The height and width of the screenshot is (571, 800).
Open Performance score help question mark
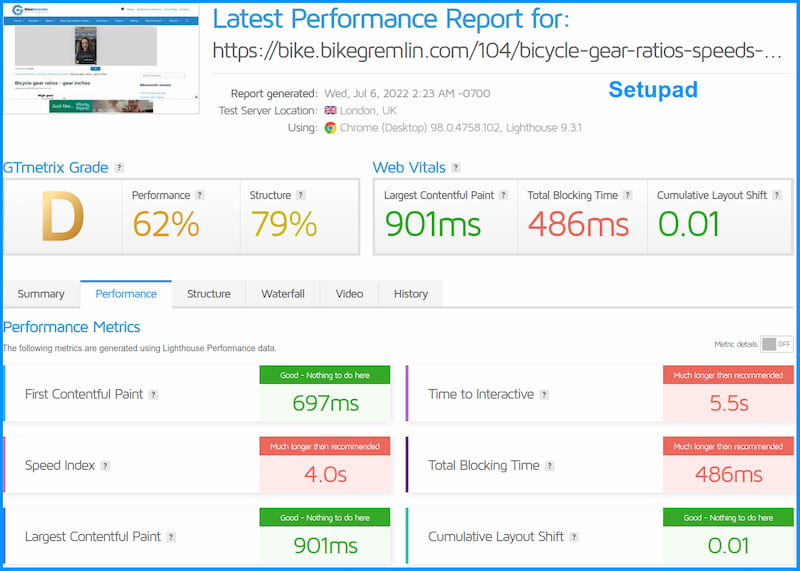tap(200, 195)
